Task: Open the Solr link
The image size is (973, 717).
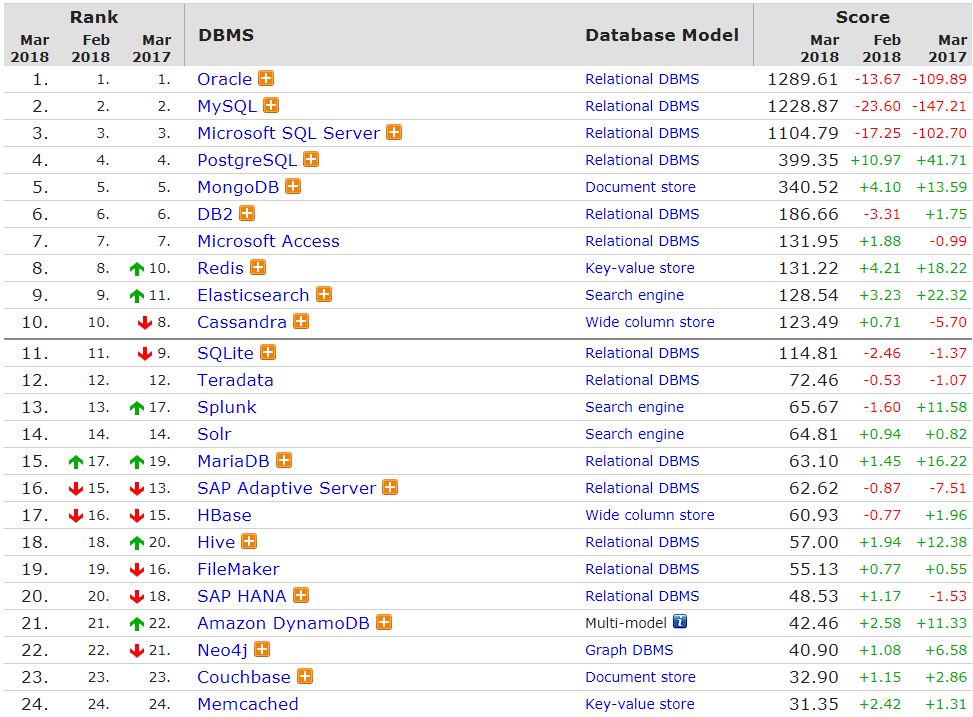Action: (x=214, y=434)
